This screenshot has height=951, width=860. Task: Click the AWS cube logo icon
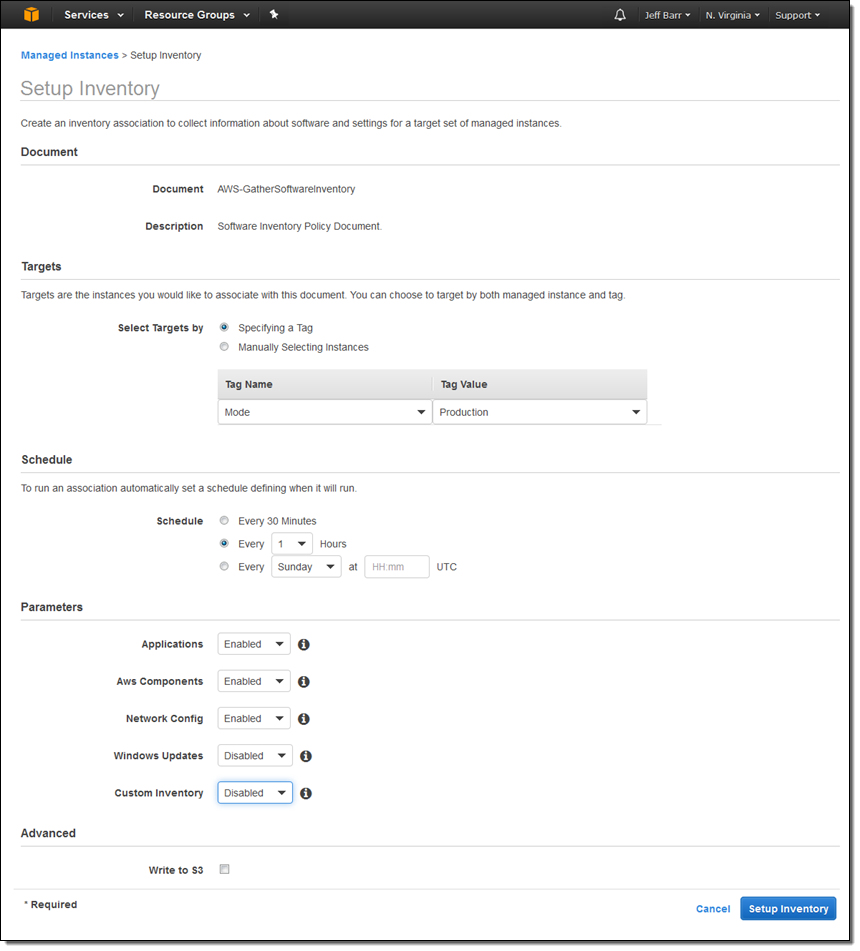pyautogui.click(x=32, y=15)
